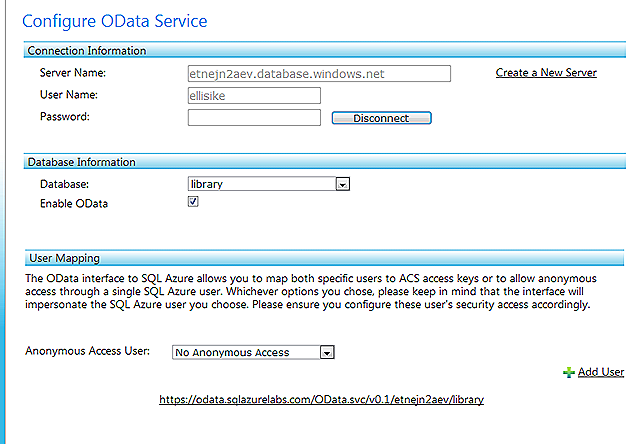Click the User Name field containing ellisike
Image resolution: width=643 pixels, height=444 pixels.
point(254,96)
